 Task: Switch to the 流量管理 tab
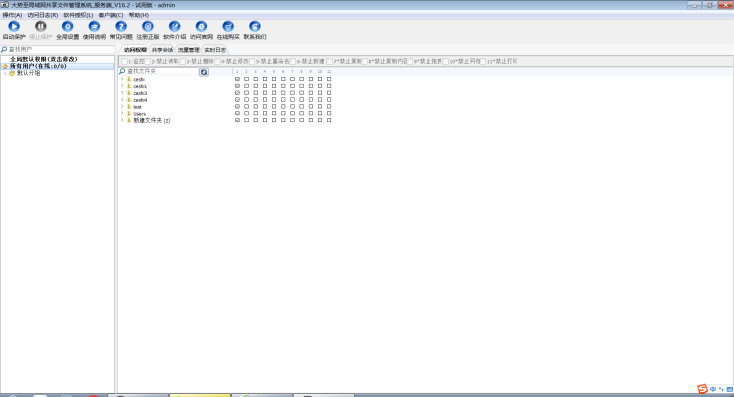[188, 50]
